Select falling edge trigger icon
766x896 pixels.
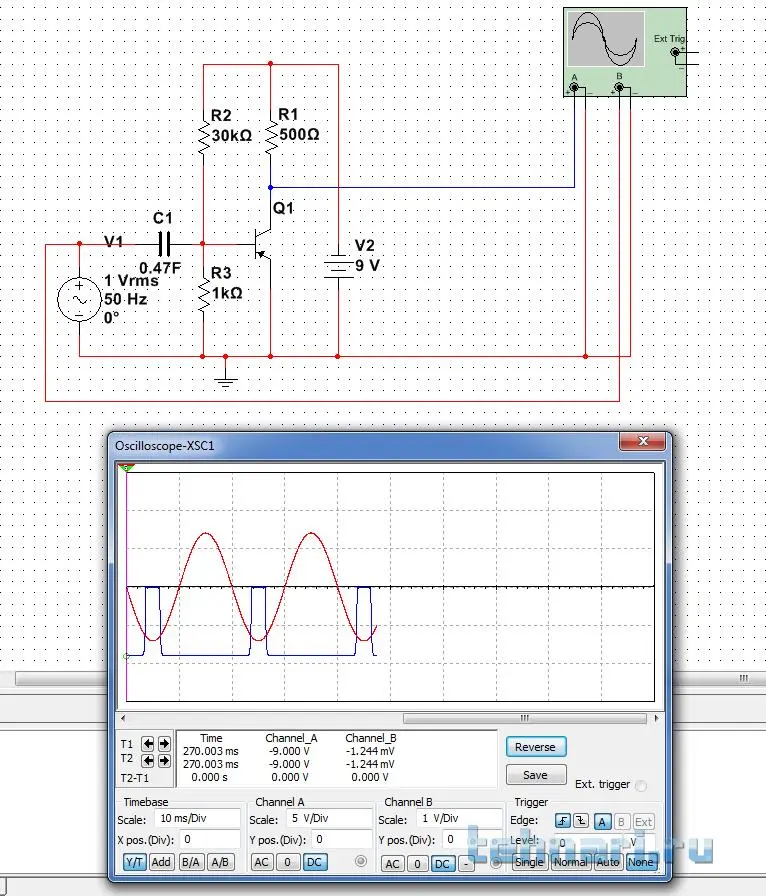(581, 821)
